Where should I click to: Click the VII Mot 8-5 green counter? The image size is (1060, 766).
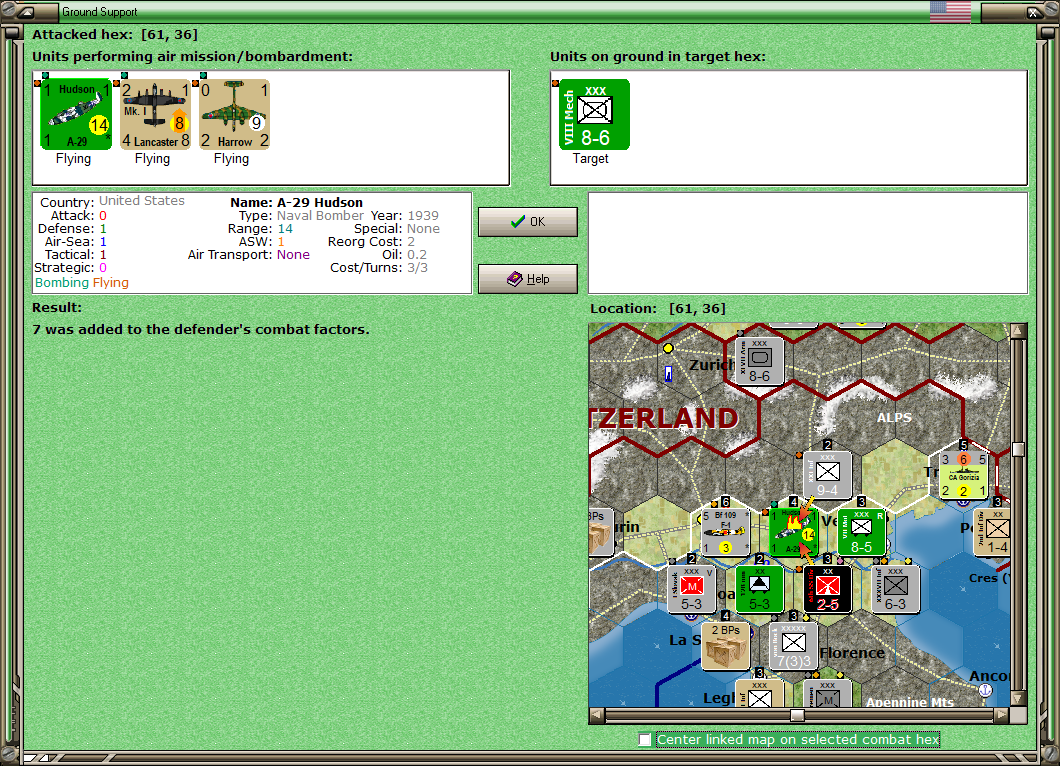click(x=861, y=532)
